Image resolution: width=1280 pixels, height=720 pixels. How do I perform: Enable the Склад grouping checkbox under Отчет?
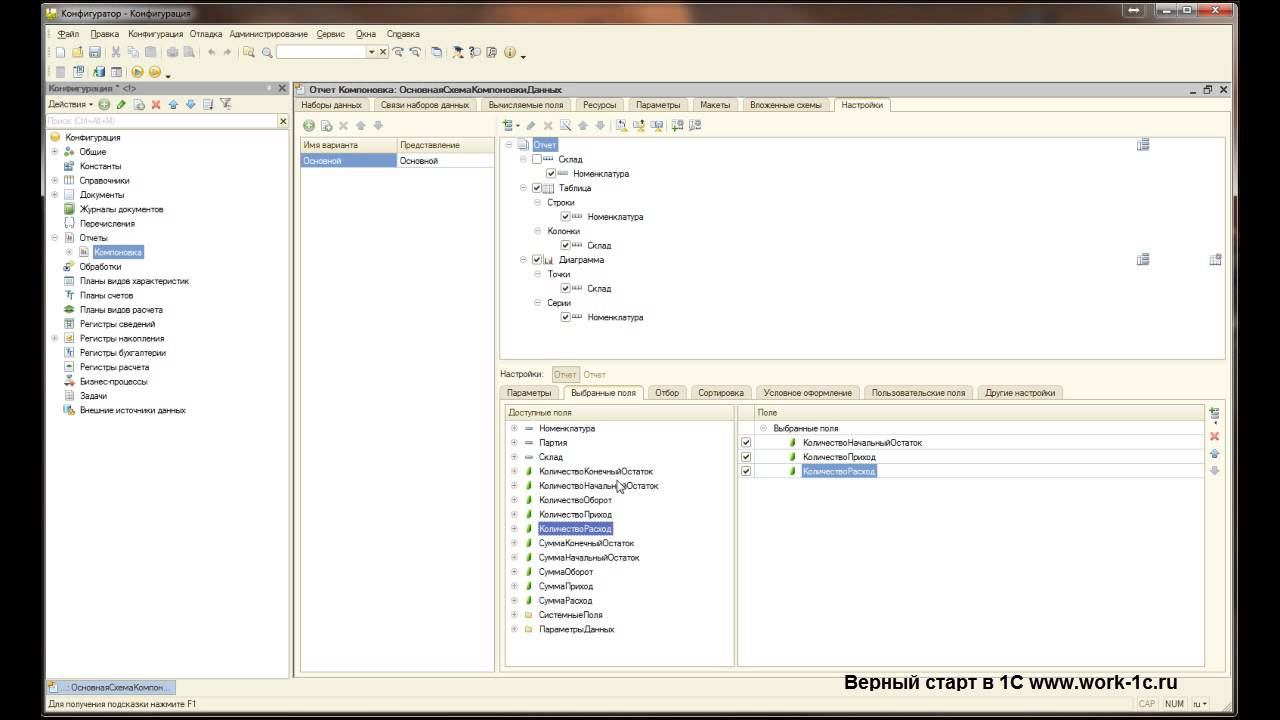click(537, 159)
